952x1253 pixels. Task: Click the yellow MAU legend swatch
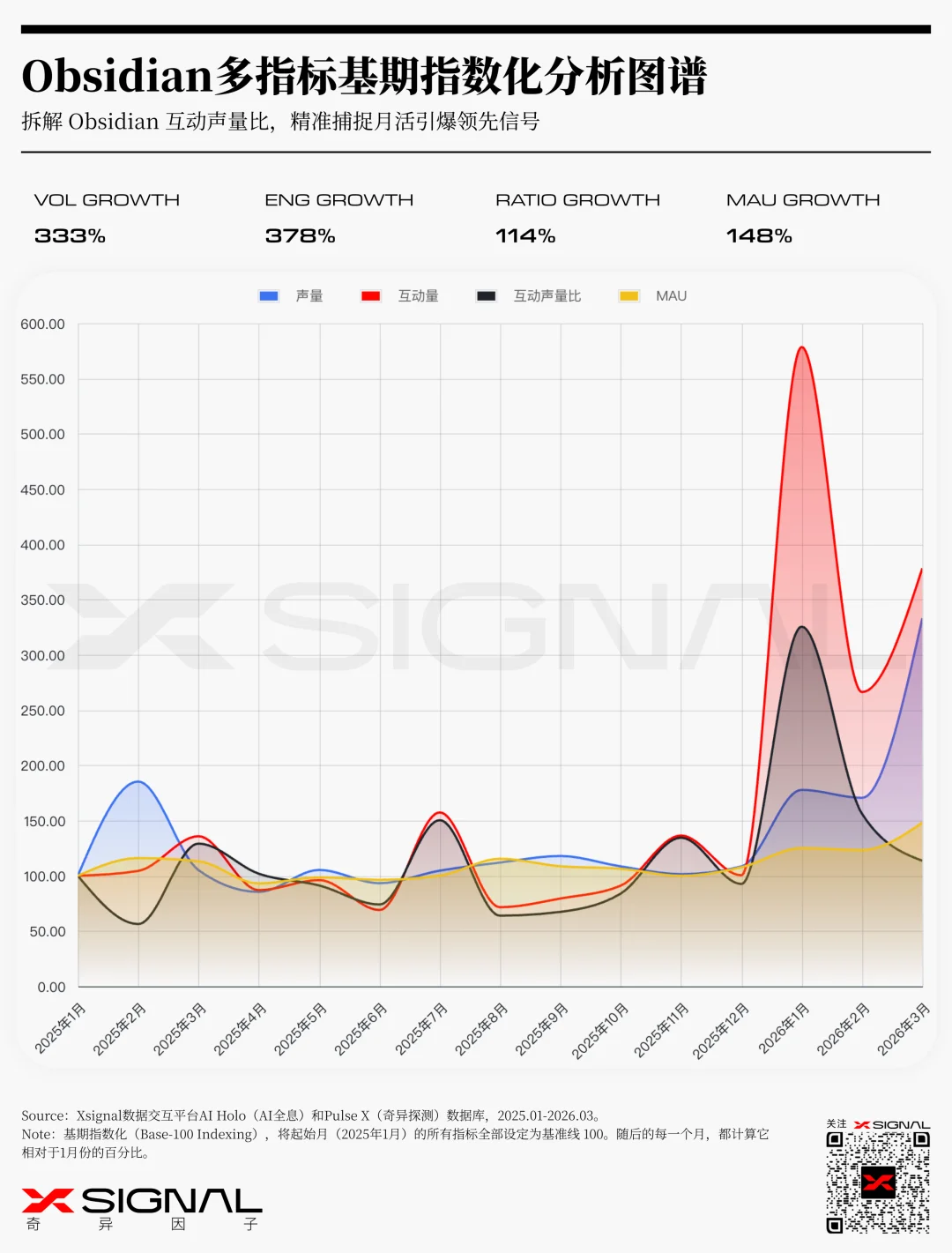click(628, 296)
